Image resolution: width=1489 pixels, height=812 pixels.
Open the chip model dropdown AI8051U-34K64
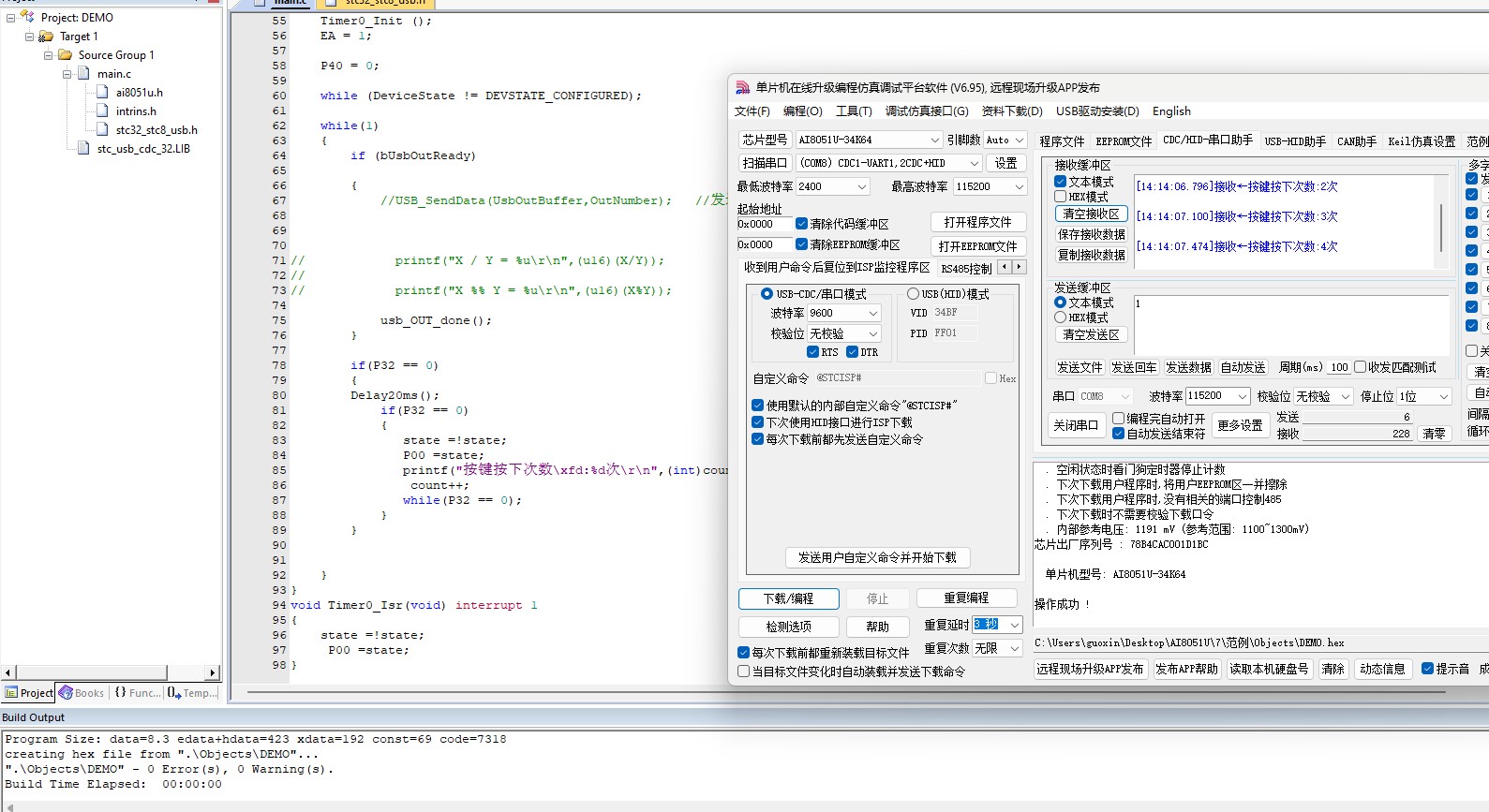point(934,140)
